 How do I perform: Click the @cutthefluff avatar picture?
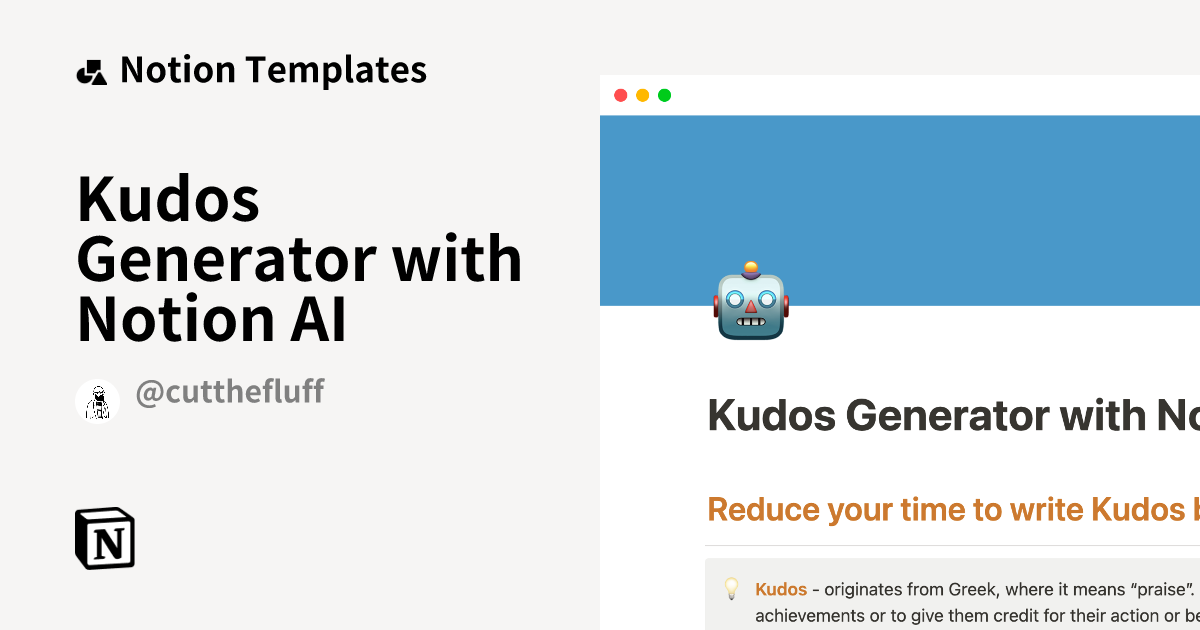click(x=97, y=401)
